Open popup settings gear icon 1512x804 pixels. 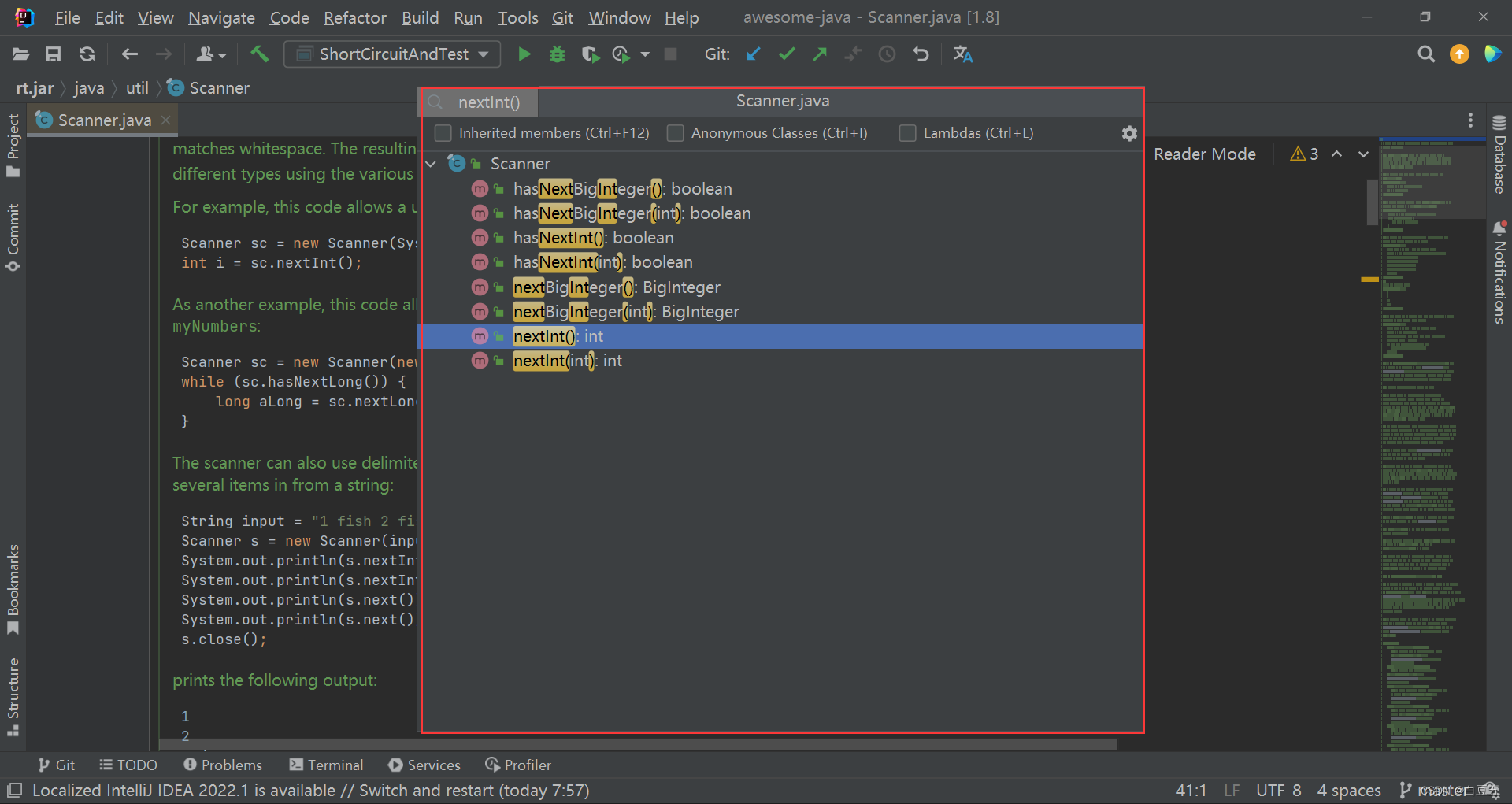coord(1129,133)
